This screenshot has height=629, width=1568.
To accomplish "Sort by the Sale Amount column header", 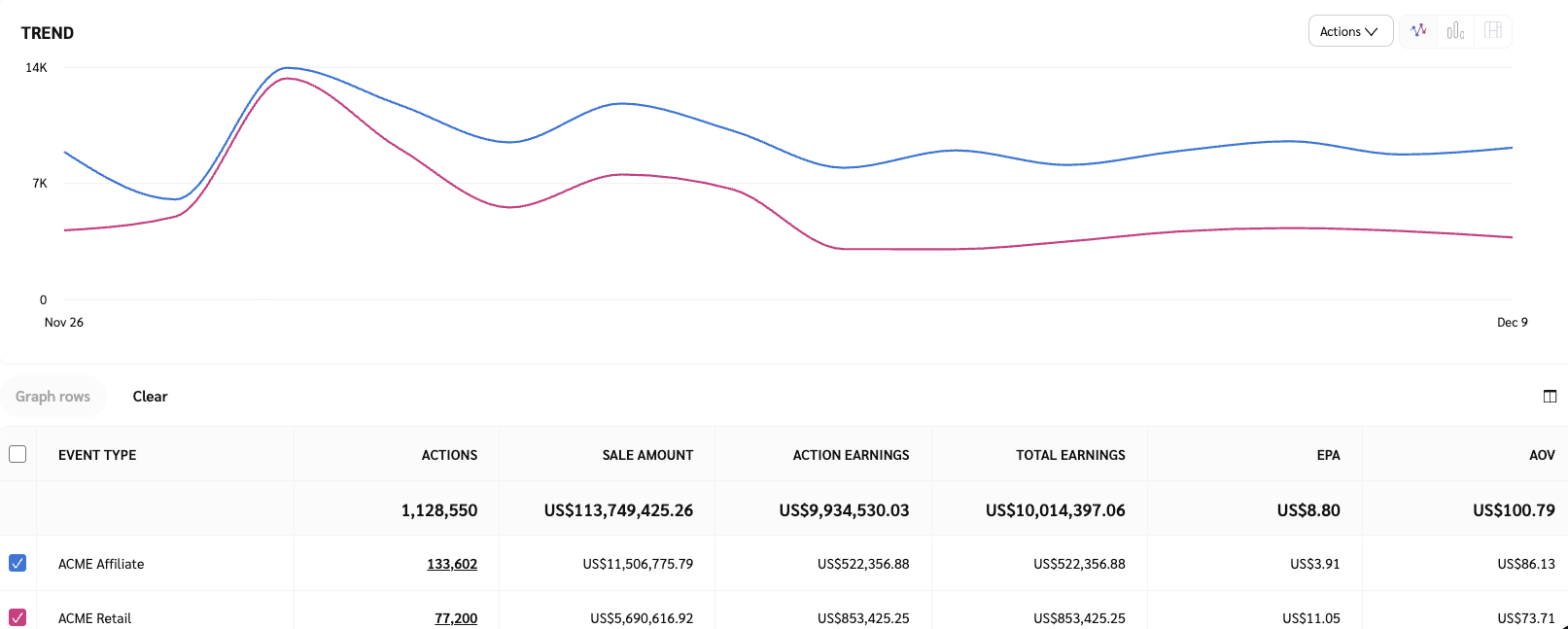I will (647, 455).
